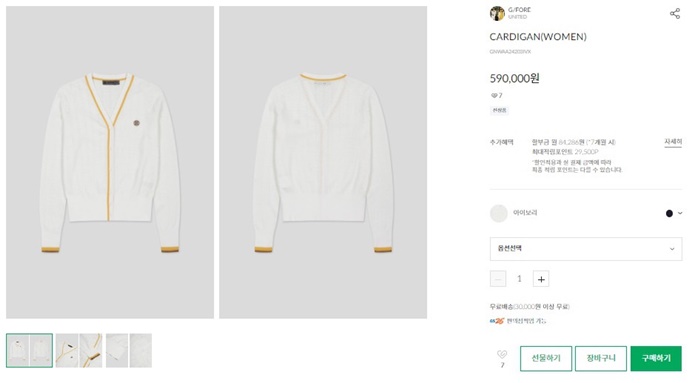Image resolution: width=700 pixels, height=383 pixels.
Task: Select the navy color dot
Action: (669, 213)
